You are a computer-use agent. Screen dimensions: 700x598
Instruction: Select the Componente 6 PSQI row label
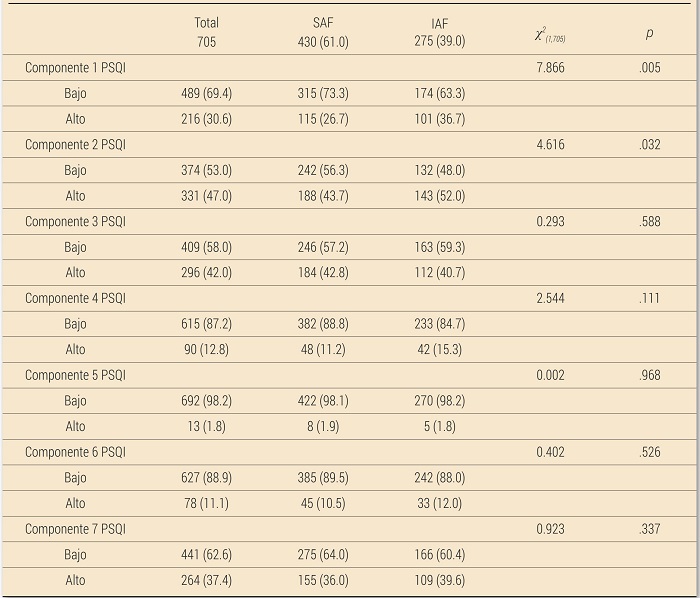click(75, 452)
